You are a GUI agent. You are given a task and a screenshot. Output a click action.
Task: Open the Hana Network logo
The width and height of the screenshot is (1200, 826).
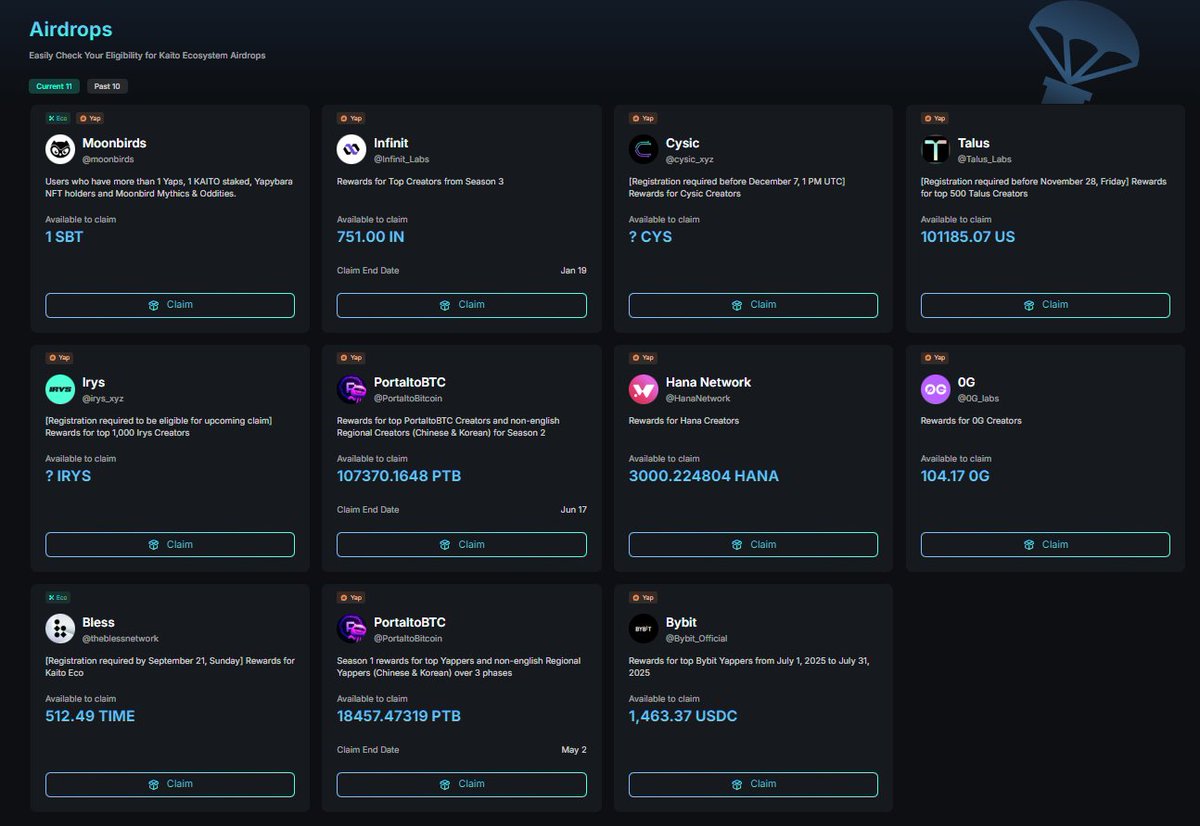(644, 389)
